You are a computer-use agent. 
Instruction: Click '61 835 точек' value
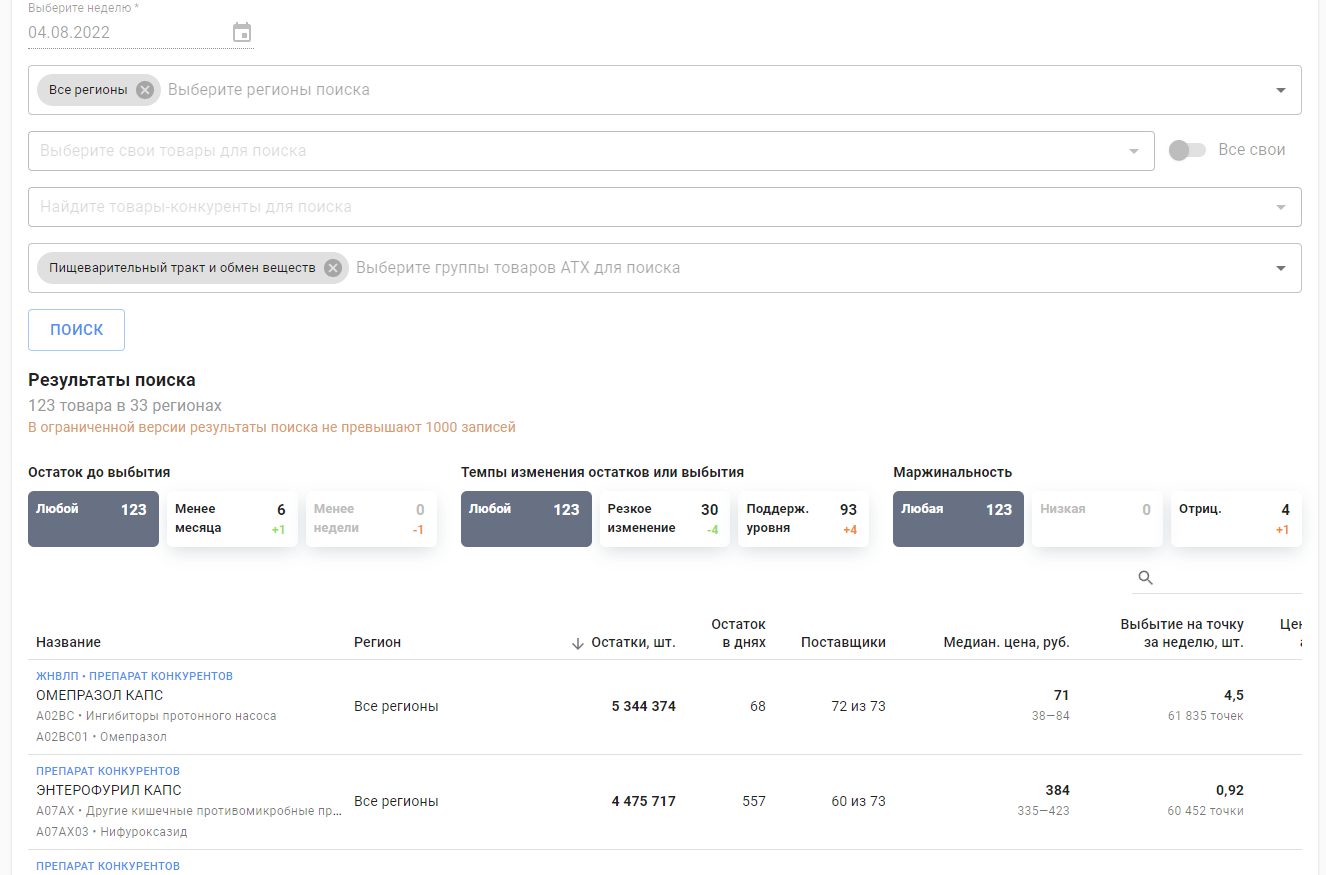click(x=1206, y=716)
